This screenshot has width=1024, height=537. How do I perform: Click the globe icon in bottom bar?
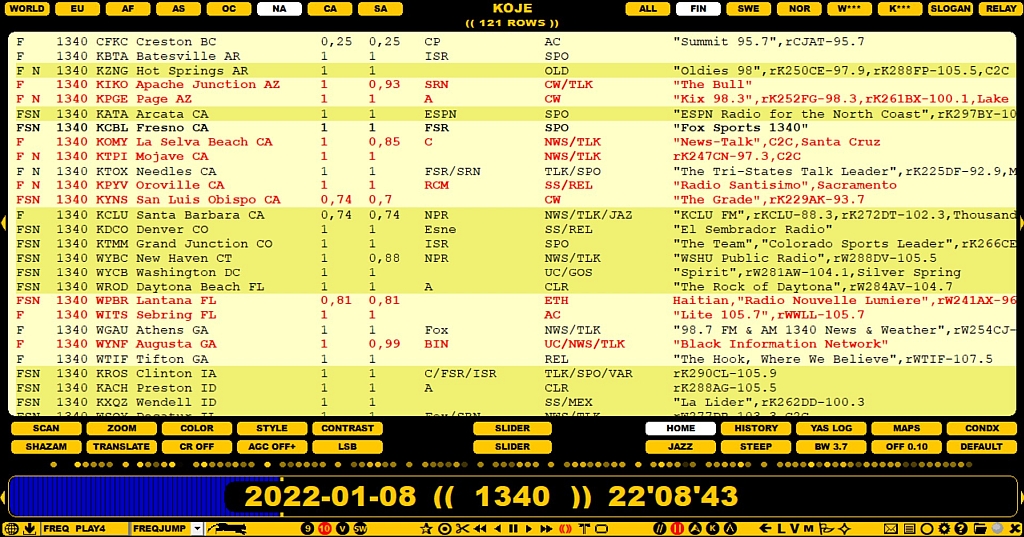click(x=11, y=528)
